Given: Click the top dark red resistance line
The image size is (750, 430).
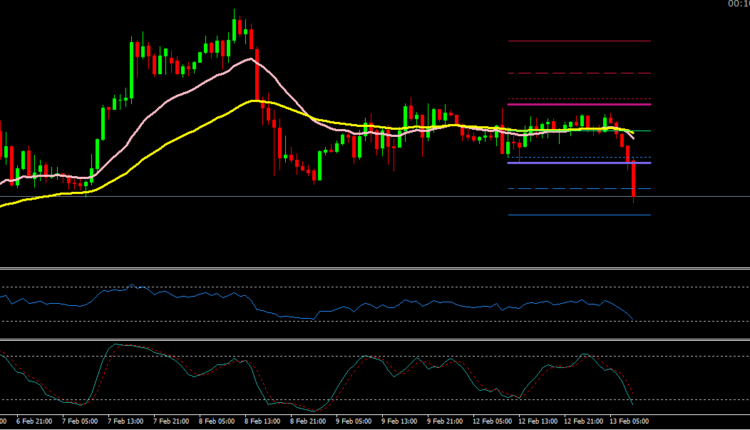Looking at the screenshot, I should tap(580, 41).
